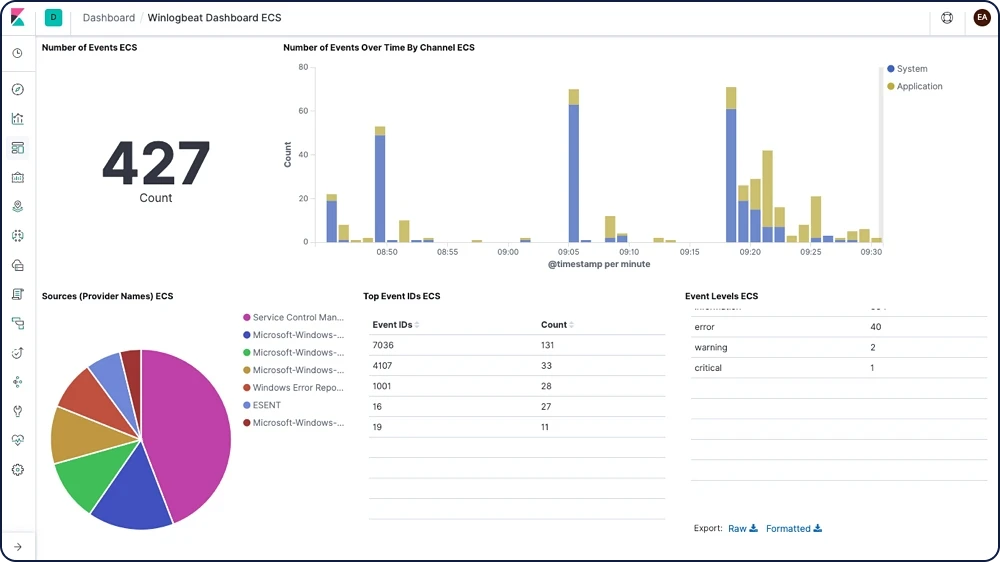Click the Kibana logo
1000x562 pixels.
point(18,18)
